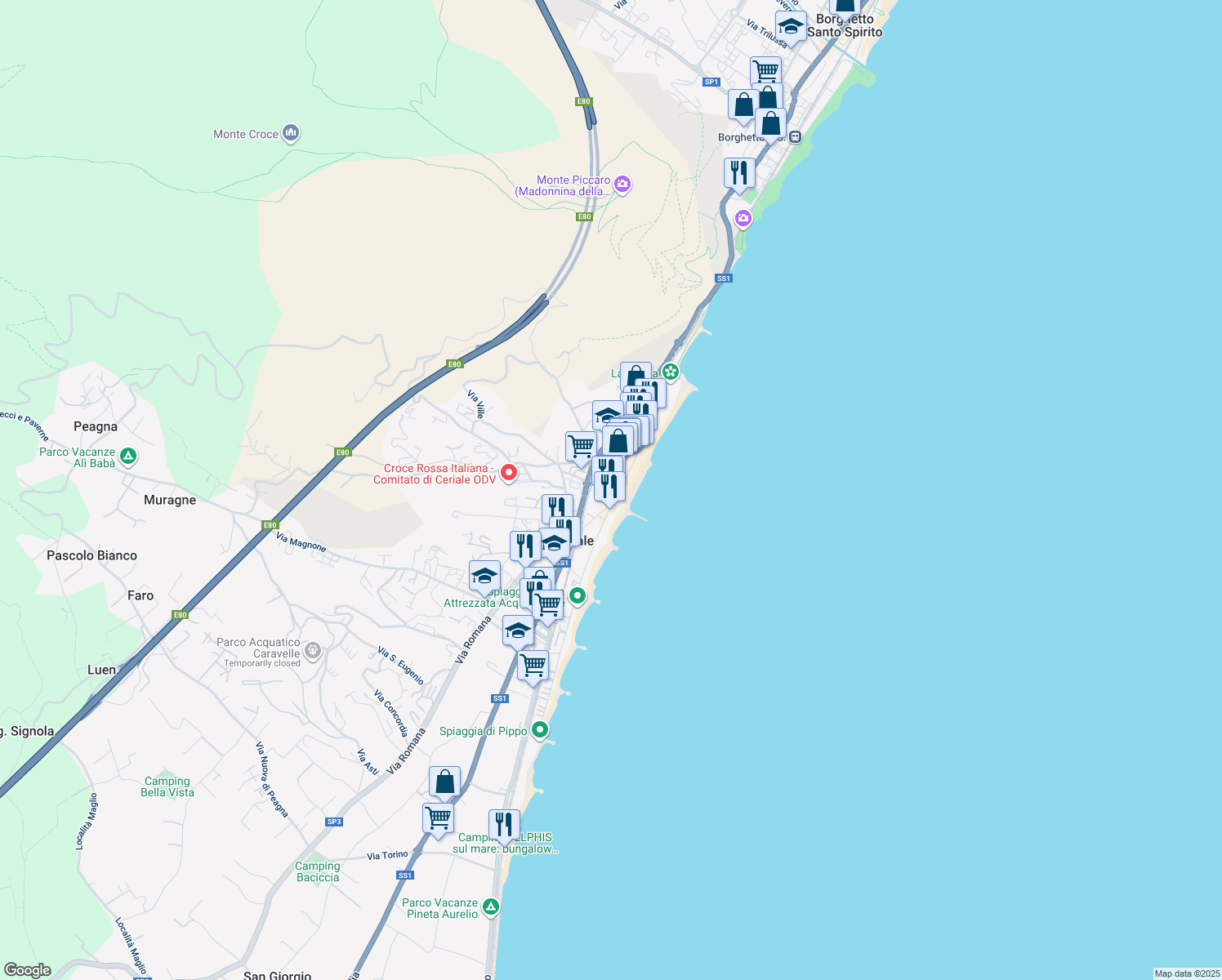The height and width of the screenshot is (980, 1222).
Task: Select the graduation cap icon near Via Magnone
Action: (484, 577)
